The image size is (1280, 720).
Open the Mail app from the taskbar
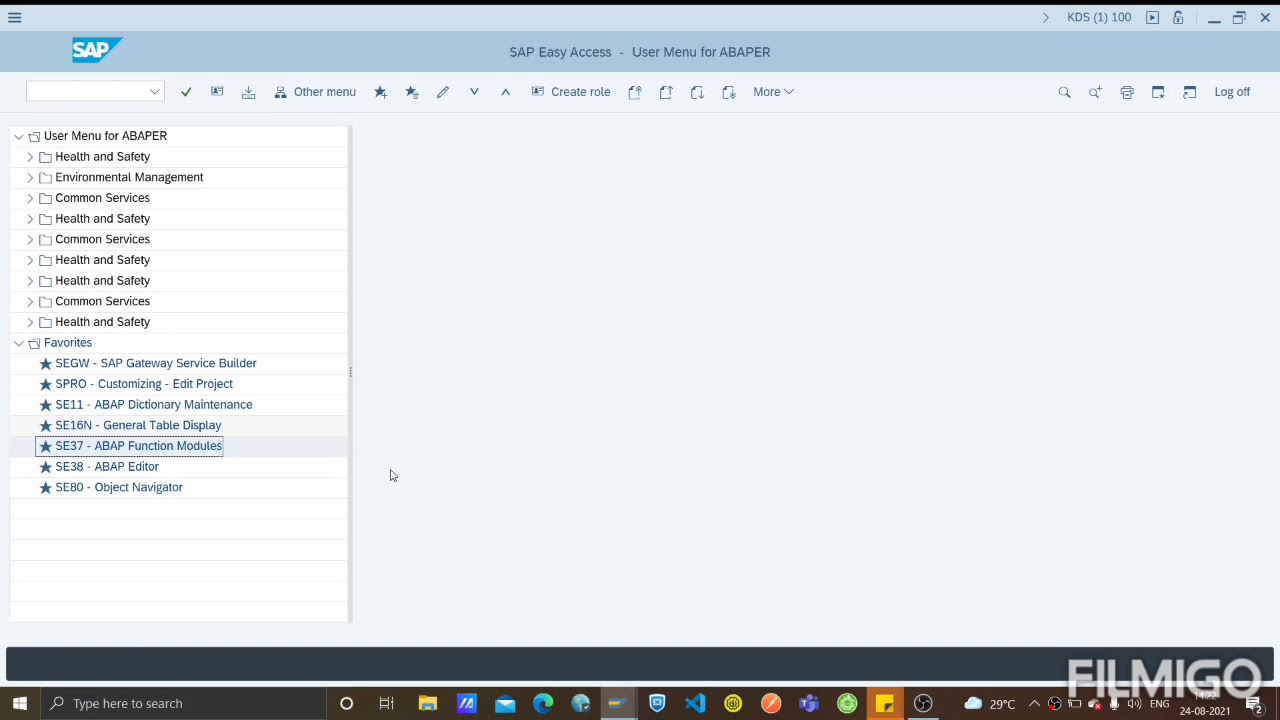pyautogui.click(x=505, y=703)
